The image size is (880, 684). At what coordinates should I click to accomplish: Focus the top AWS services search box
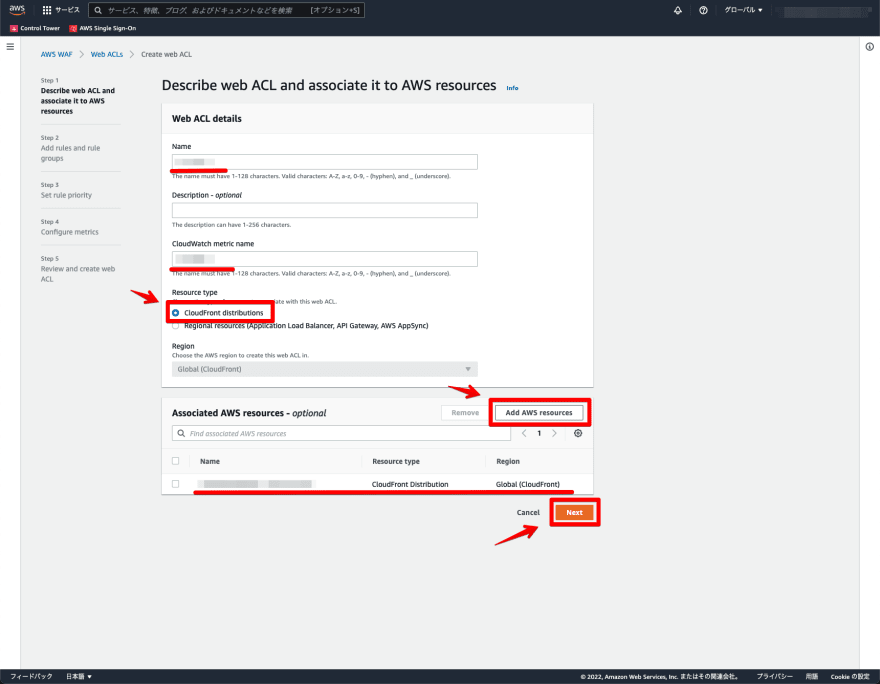pos(226,10)
